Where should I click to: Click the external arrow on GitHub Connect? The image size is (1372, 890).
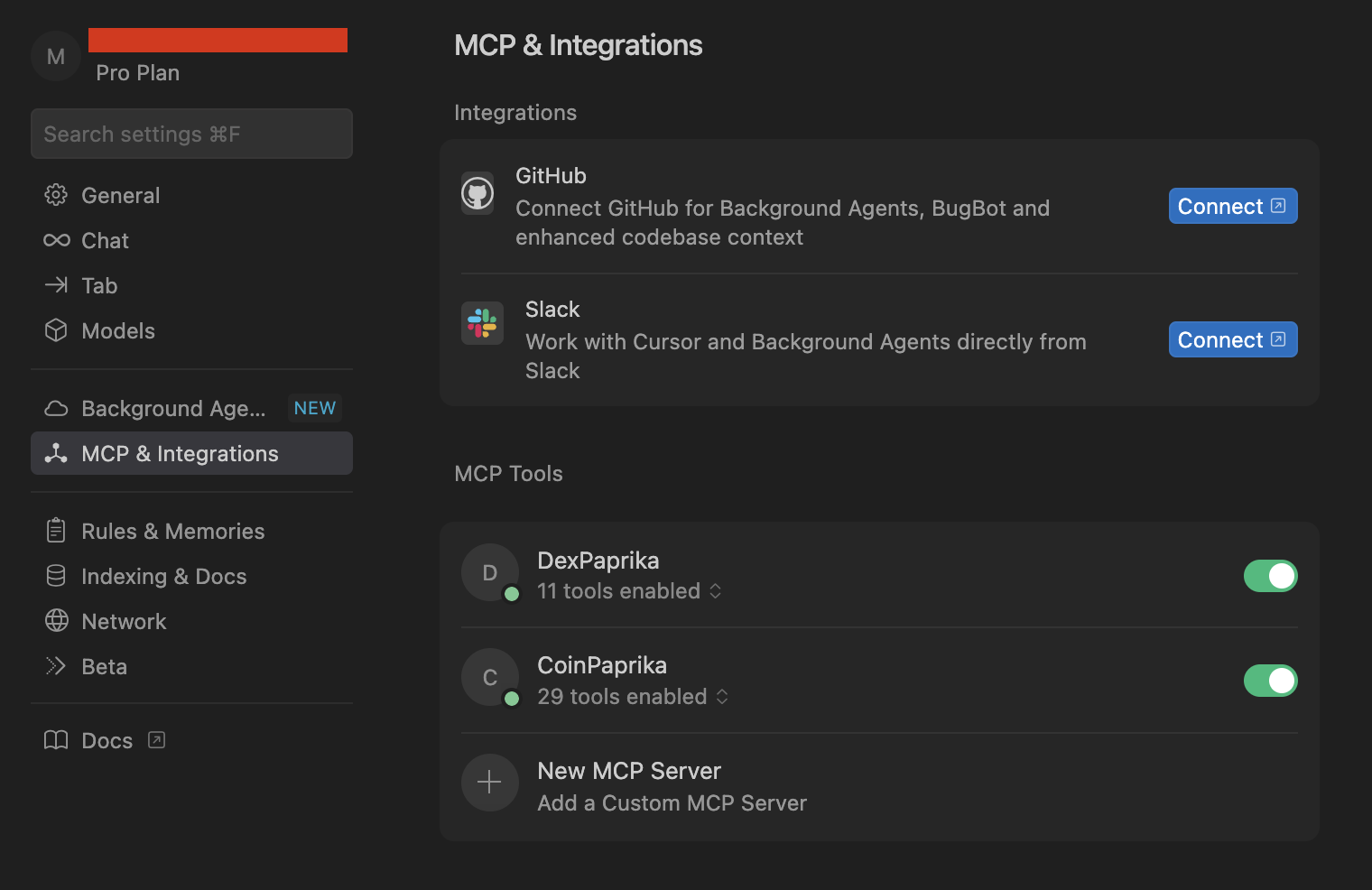tap(1278, 206)
